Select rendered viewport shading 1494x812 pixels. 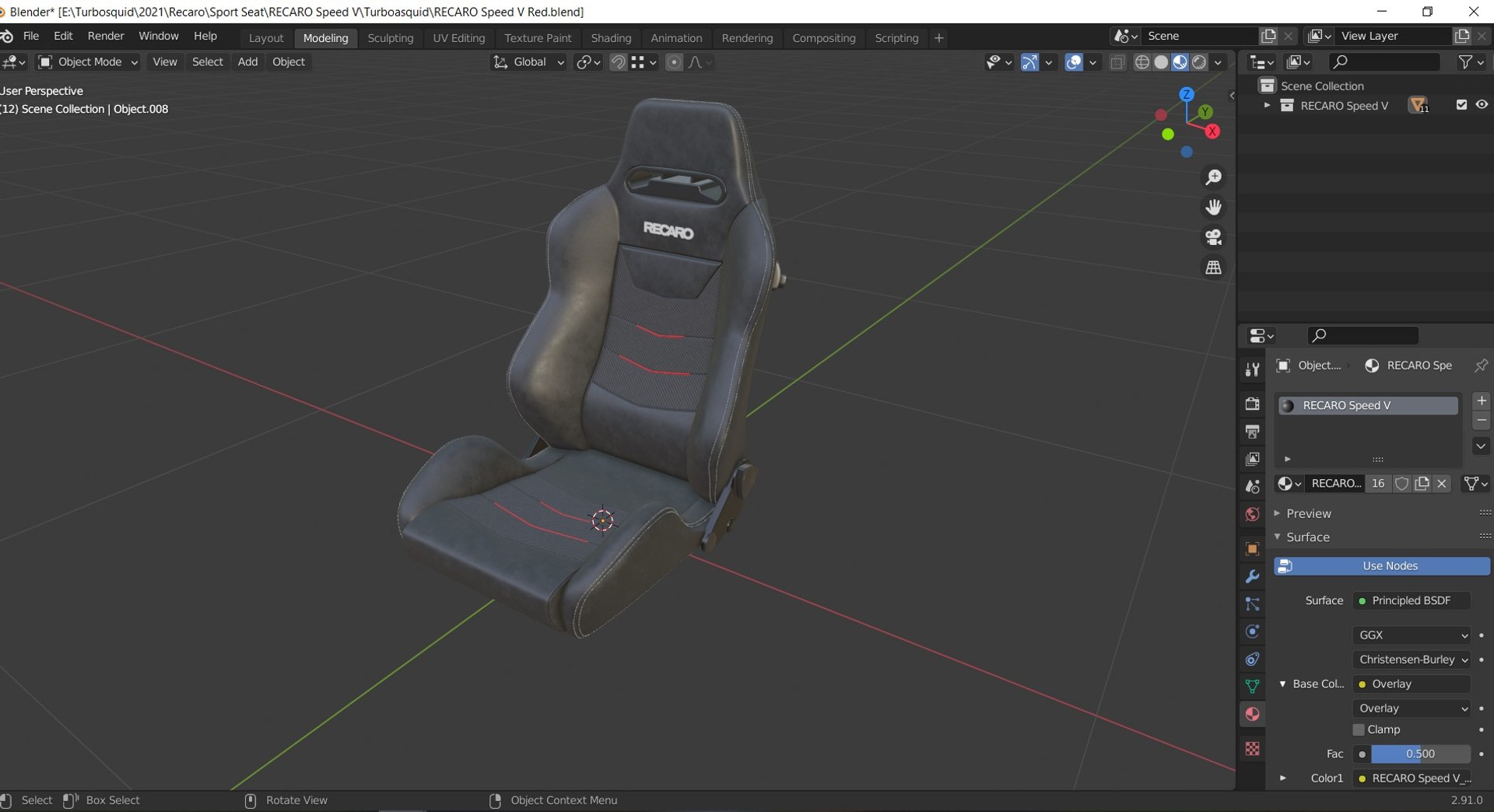click(x=1199, y=62)
